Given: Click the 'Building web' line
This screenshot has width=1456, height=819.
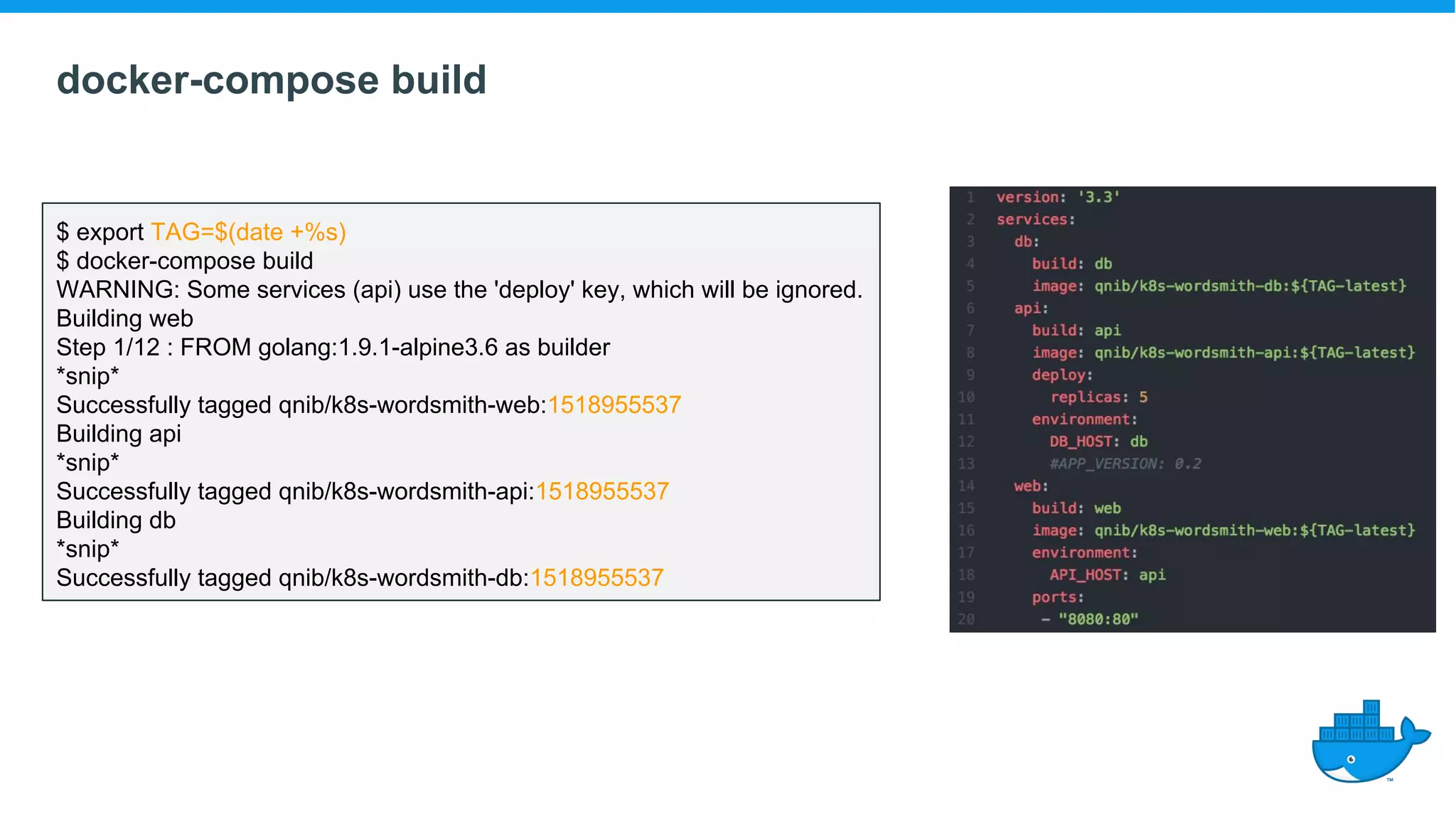Looking at the screenshot, I should pyautogui.click(x=124, y=318).
